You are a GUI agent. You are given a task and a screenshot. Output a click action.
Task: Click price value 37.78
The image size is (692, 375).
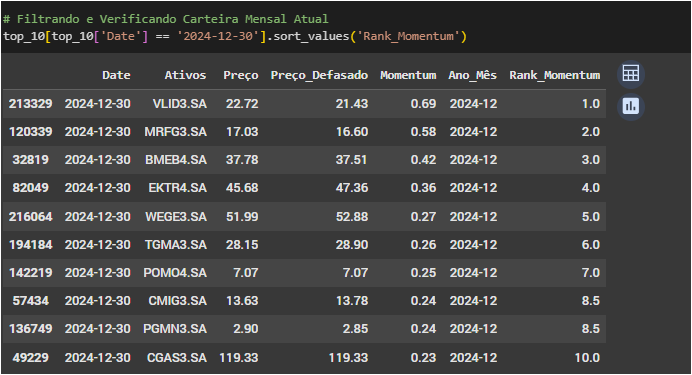click(x=242, y=159)
